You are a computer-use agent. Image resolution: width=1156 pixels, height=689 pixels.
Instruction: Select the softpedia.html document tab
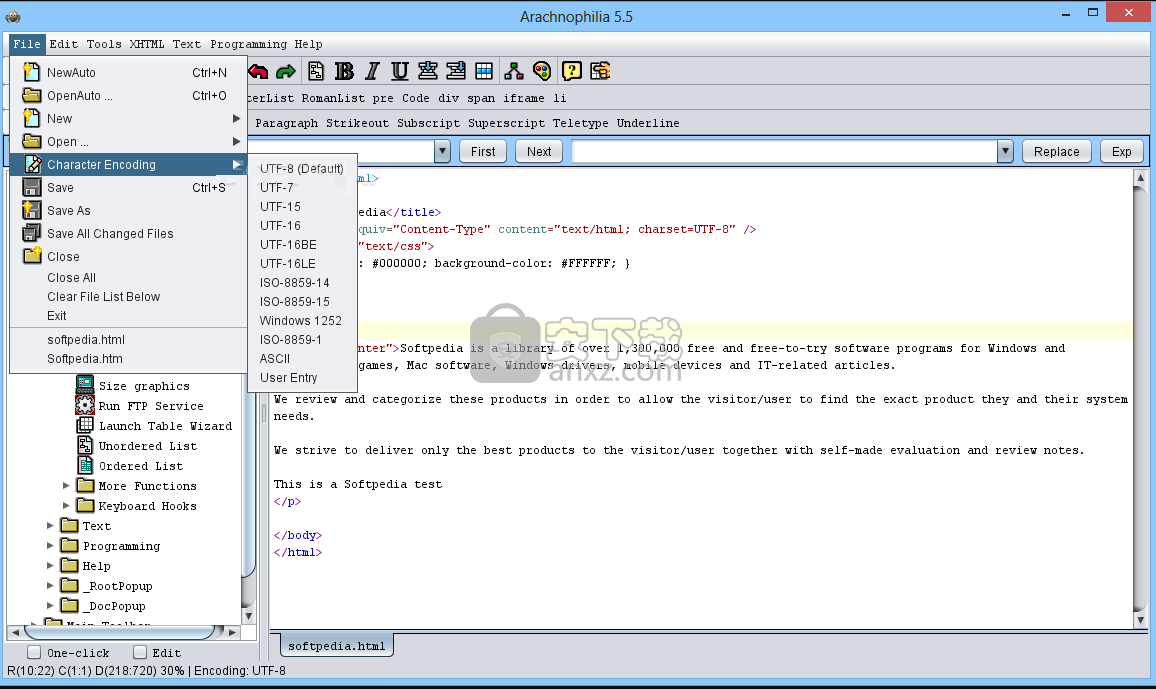tap(337, 646)
